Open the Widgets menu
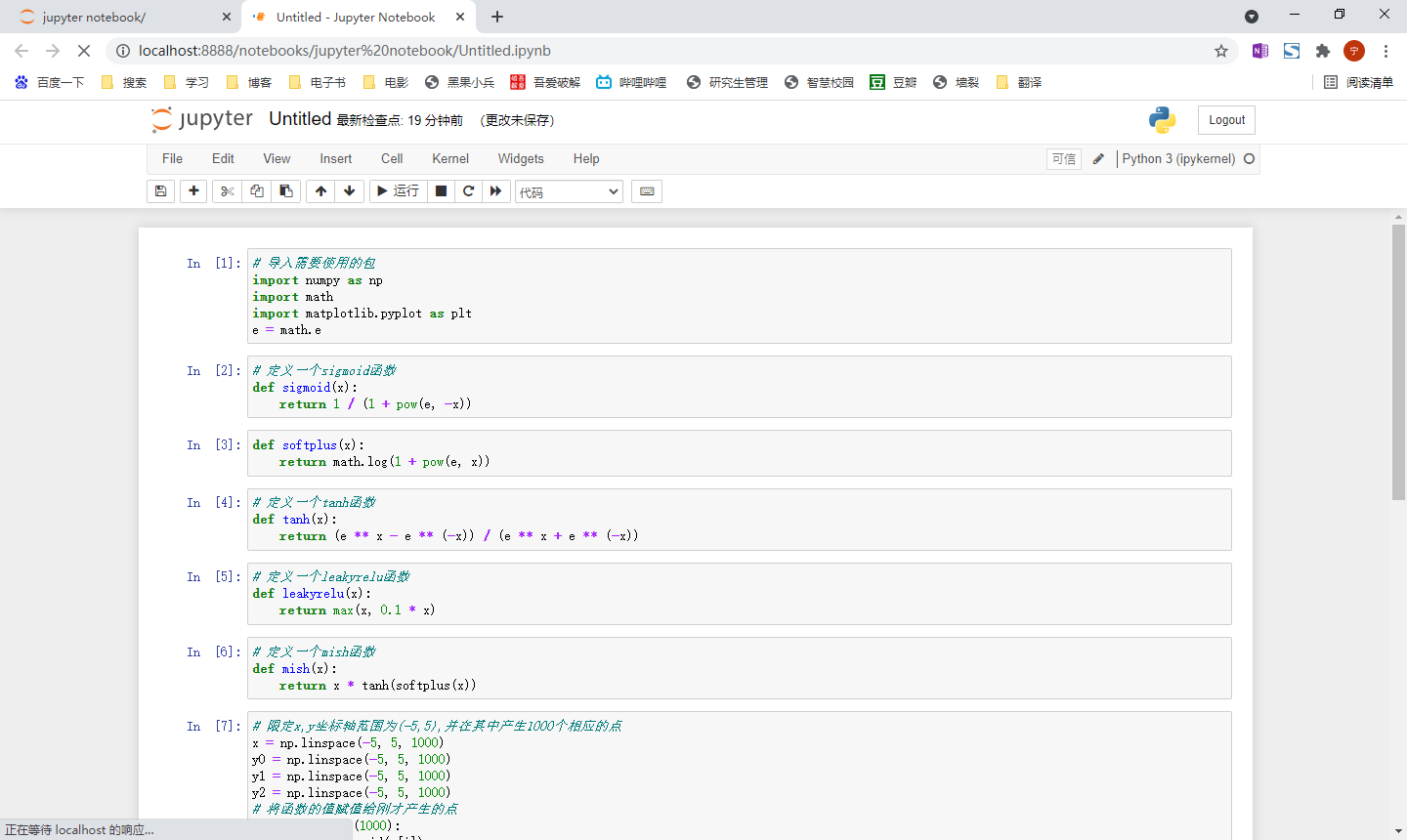Viewport: 1407px width, 840px height. [521, 159]
